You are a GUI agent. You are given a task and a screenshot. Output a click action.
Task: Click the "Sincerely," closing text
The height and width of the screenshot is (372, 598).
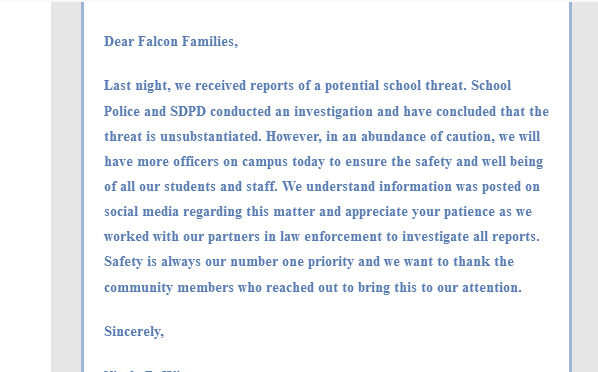pyautogui.click(x=134, y=332)
